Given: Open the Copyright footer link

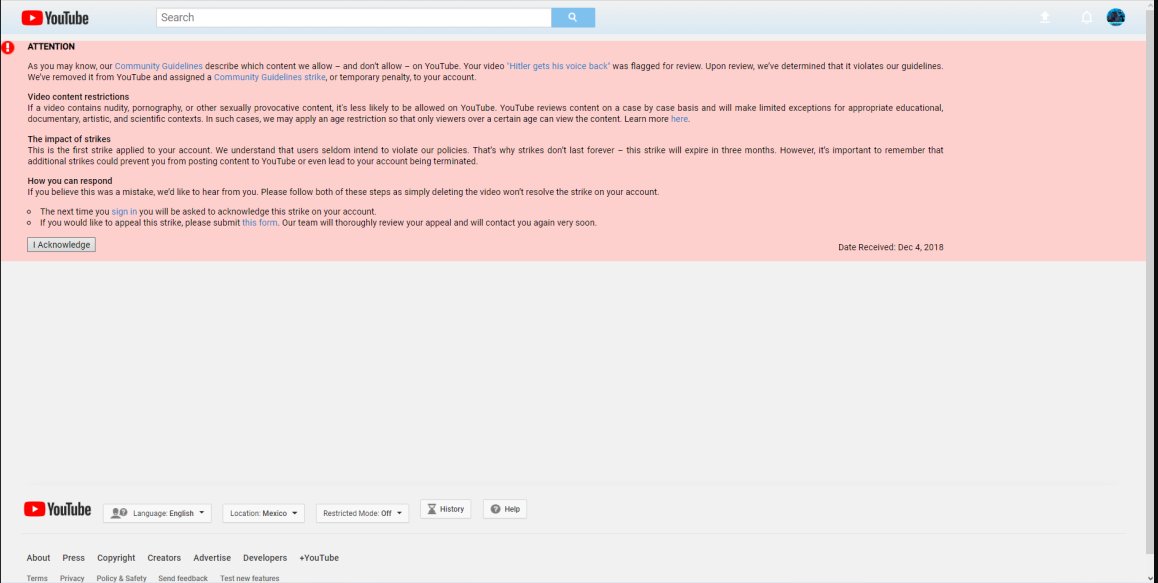Looking at the screenshot, I should [116, 558].
